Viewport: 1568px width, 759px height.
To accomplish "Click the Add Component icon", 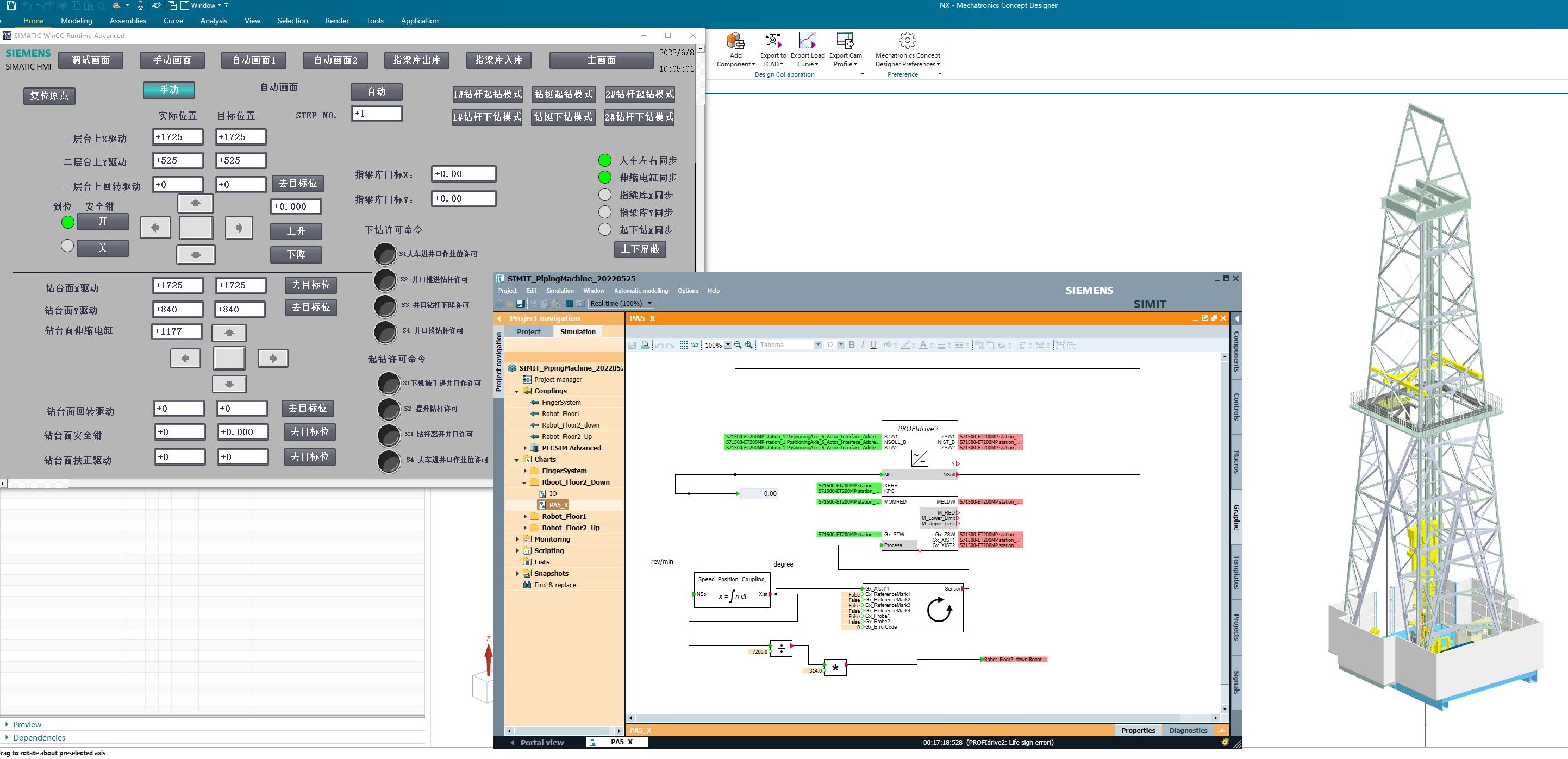I will pos(735,41).
